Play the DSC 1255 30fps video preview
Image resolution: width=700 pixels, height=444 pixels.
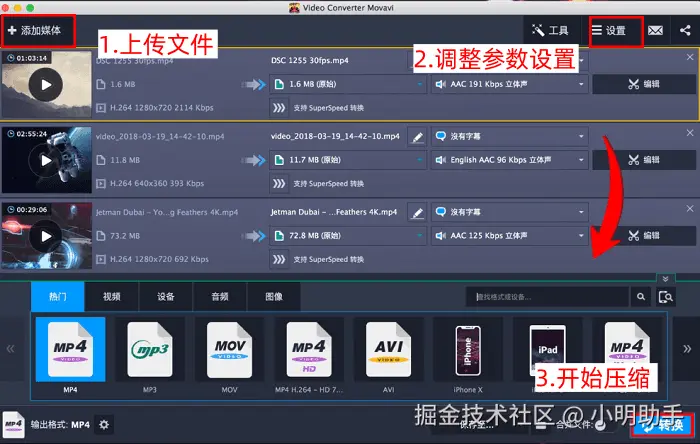(46, 84)
